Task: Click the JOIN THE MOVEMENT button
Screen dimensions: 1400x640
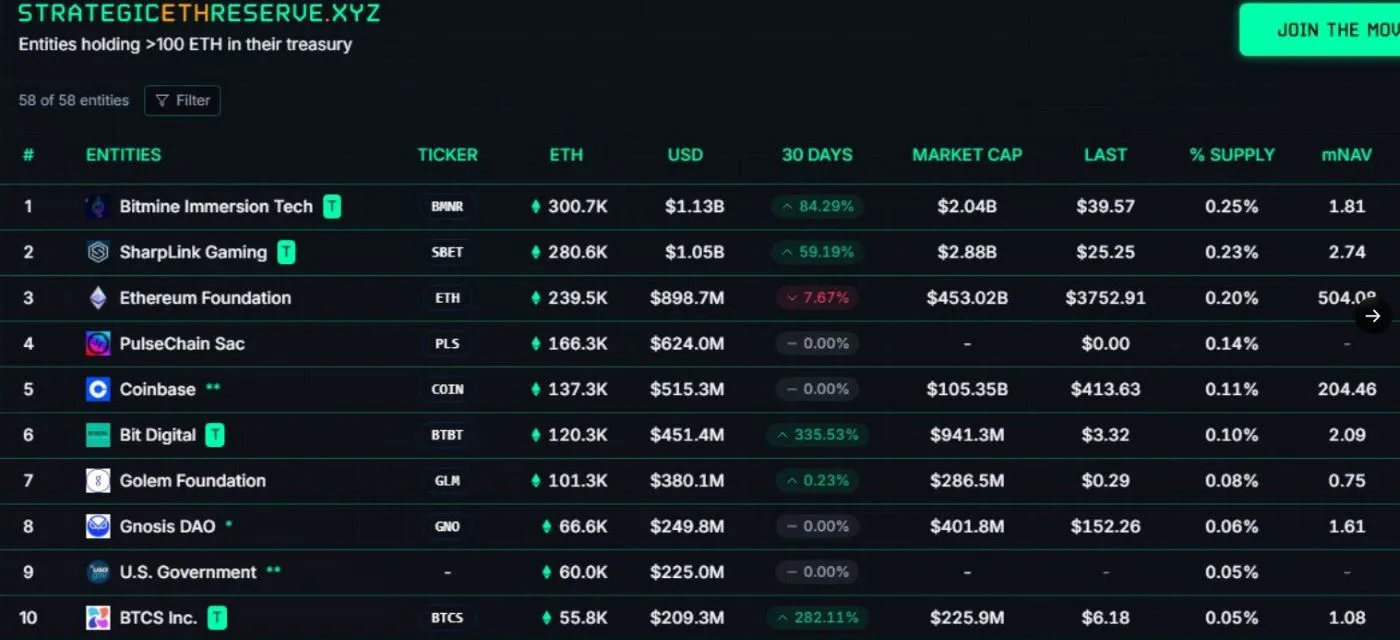Action: (1330, 29)
